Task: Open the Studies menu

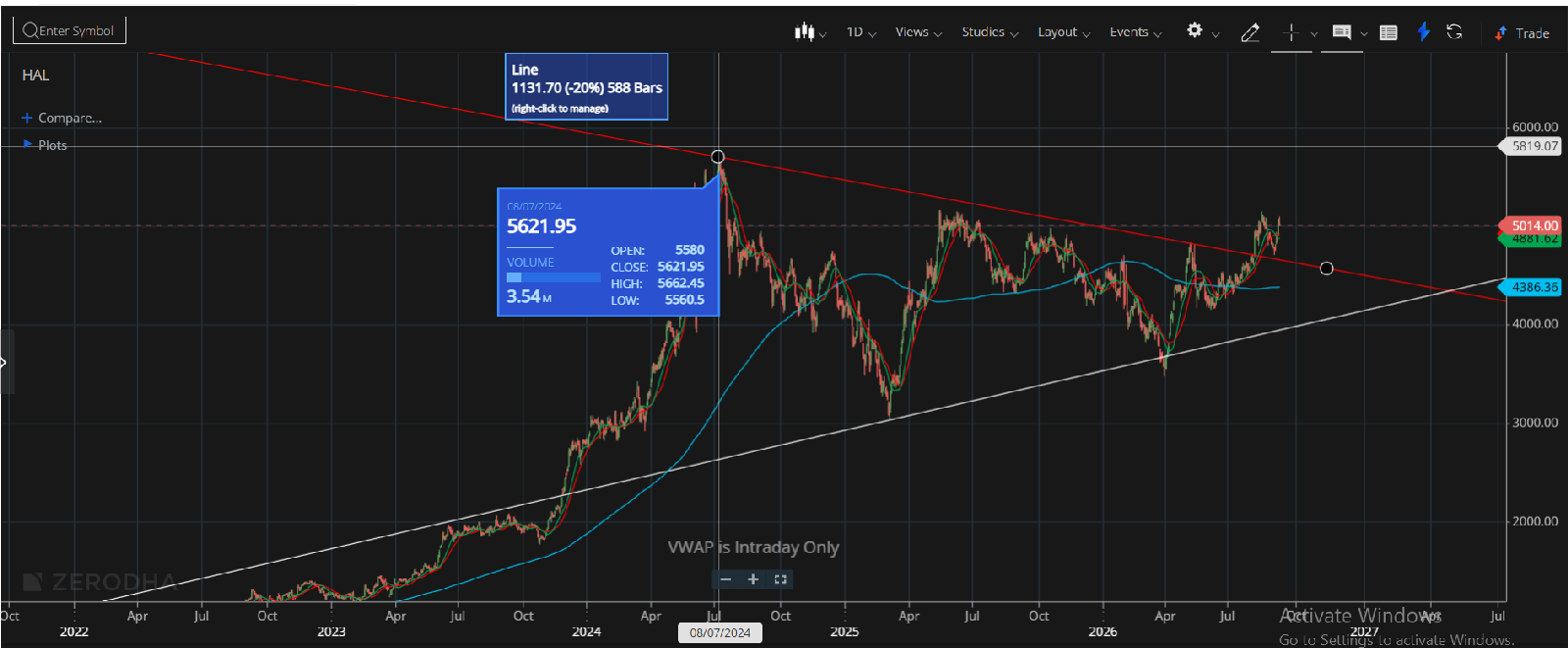Action: [990, 32]
